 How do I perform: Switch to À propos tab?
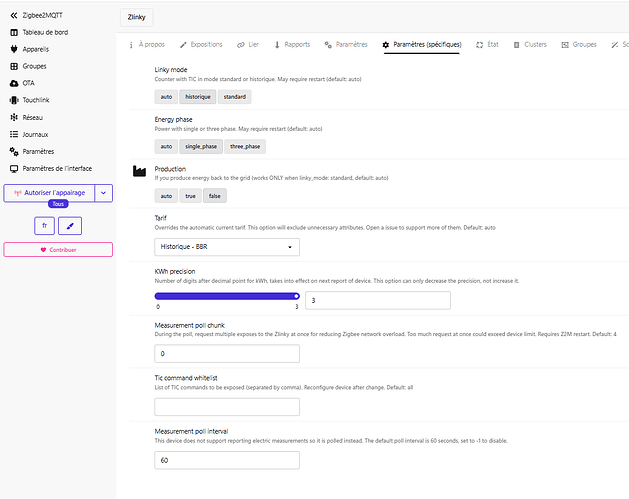point(147,45)
